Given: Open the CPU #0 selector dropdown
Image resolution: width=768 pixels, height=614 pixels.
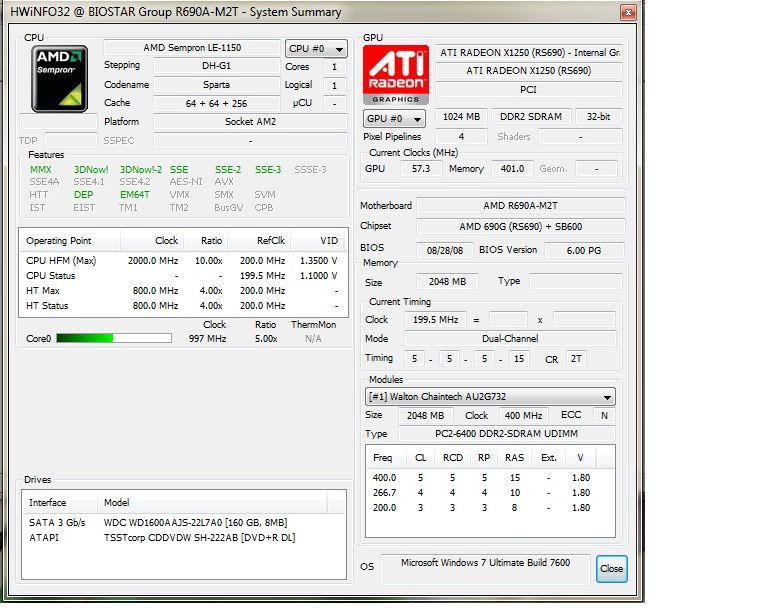Looking at the screenshot, I should click(x=316, y=48).
